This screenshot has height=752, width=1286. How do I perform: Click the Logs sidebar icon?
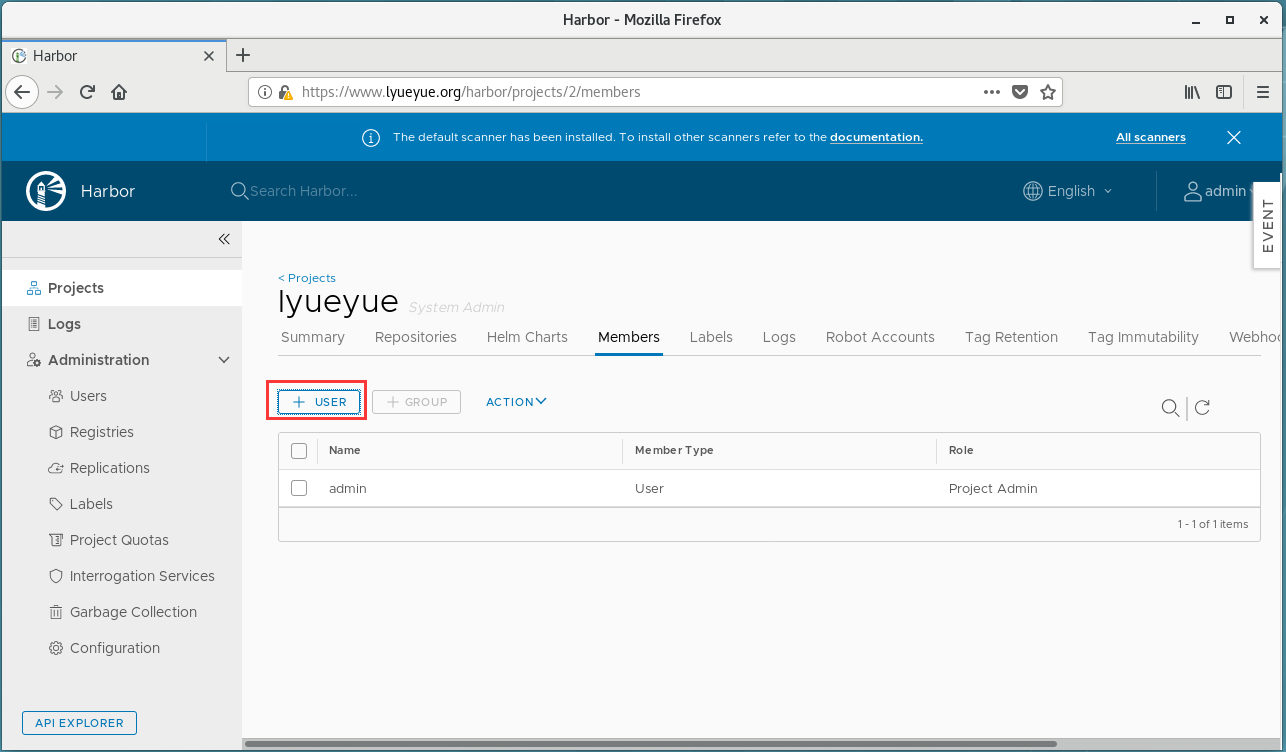click(33, 324)
